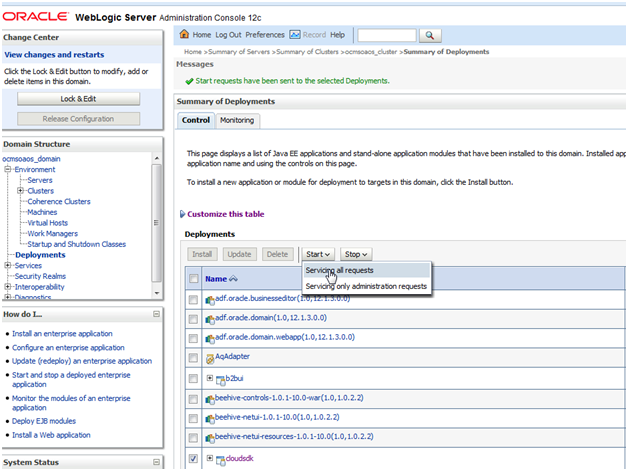The width and height of the screenshot is (628, 471).
Task: Open the Start dropdown button
Action: click(x=318, y=254)
